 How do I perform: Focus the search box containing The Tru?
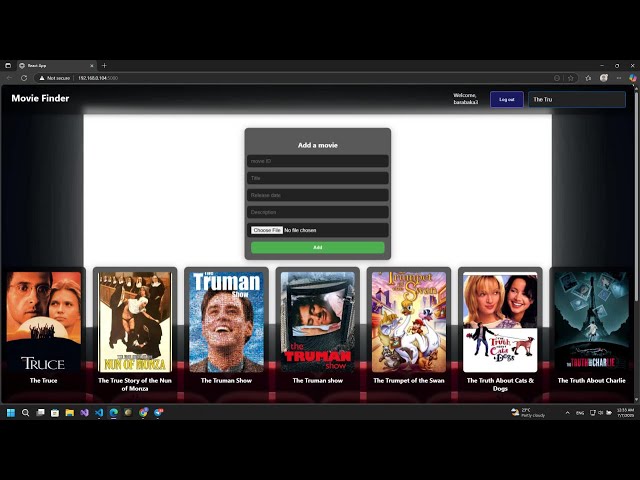(577, 99)
